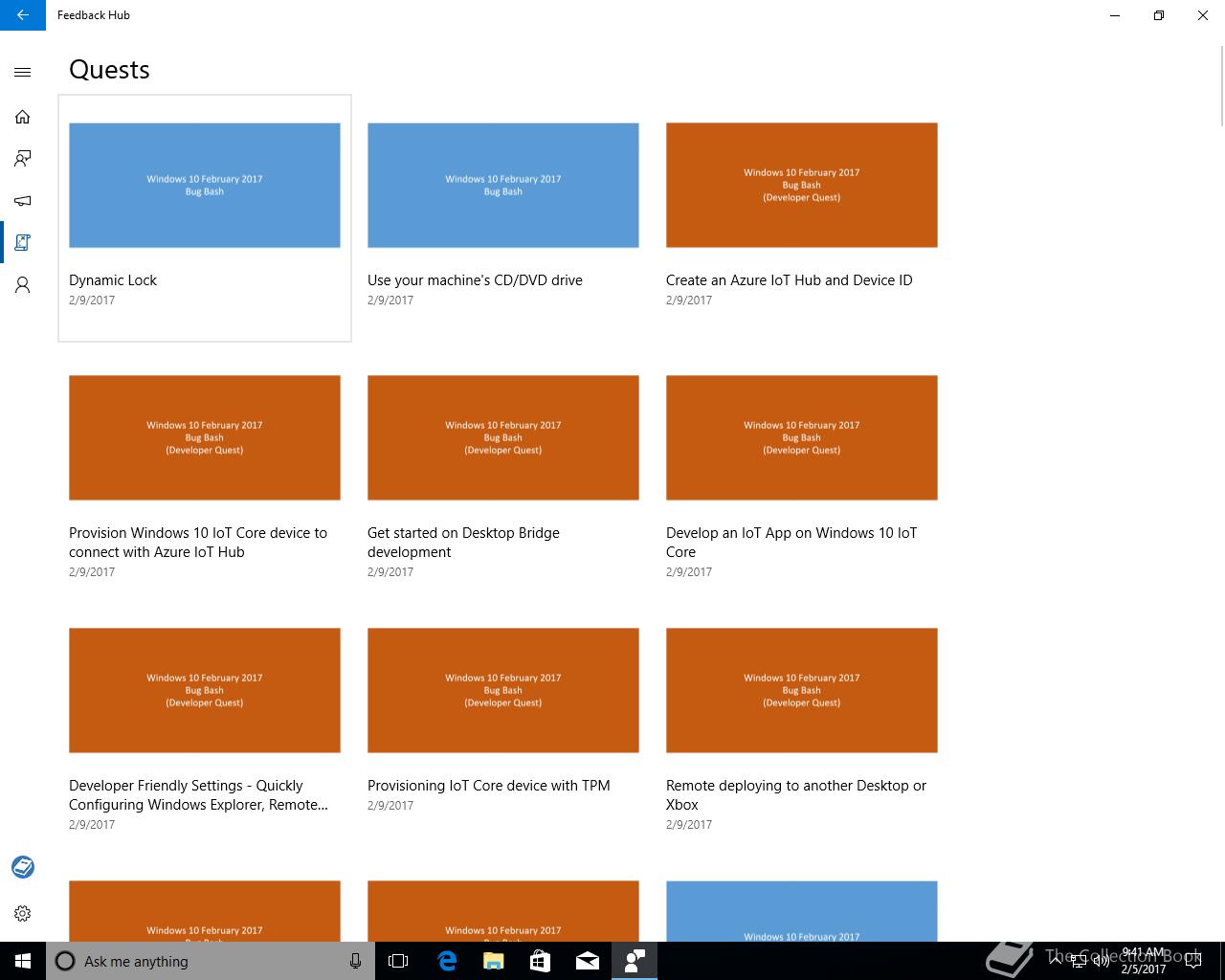Open CD/DVD drive quest thumbnail
This screenshot has height=980, width=1225.
pos(503,185)
